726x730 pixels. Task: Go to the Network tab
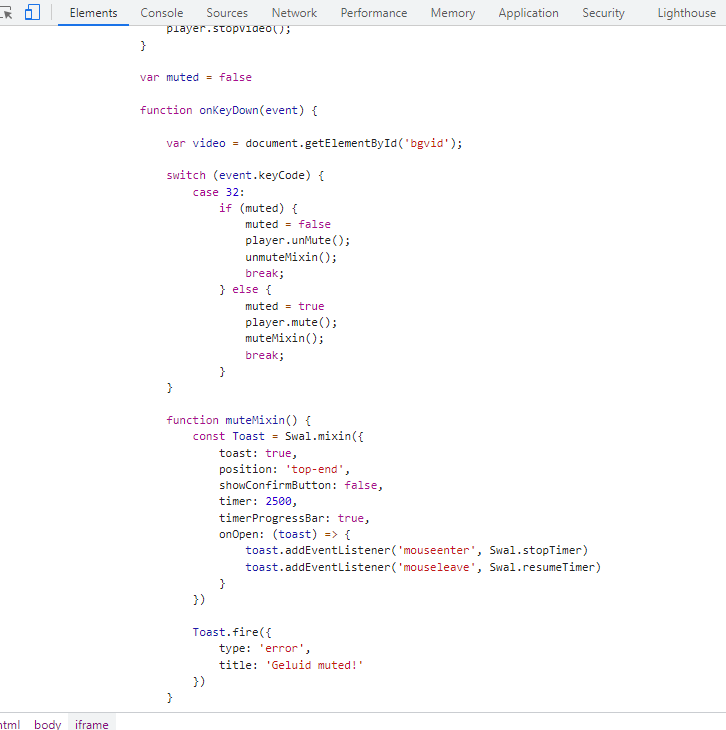[x=294, y=13]
